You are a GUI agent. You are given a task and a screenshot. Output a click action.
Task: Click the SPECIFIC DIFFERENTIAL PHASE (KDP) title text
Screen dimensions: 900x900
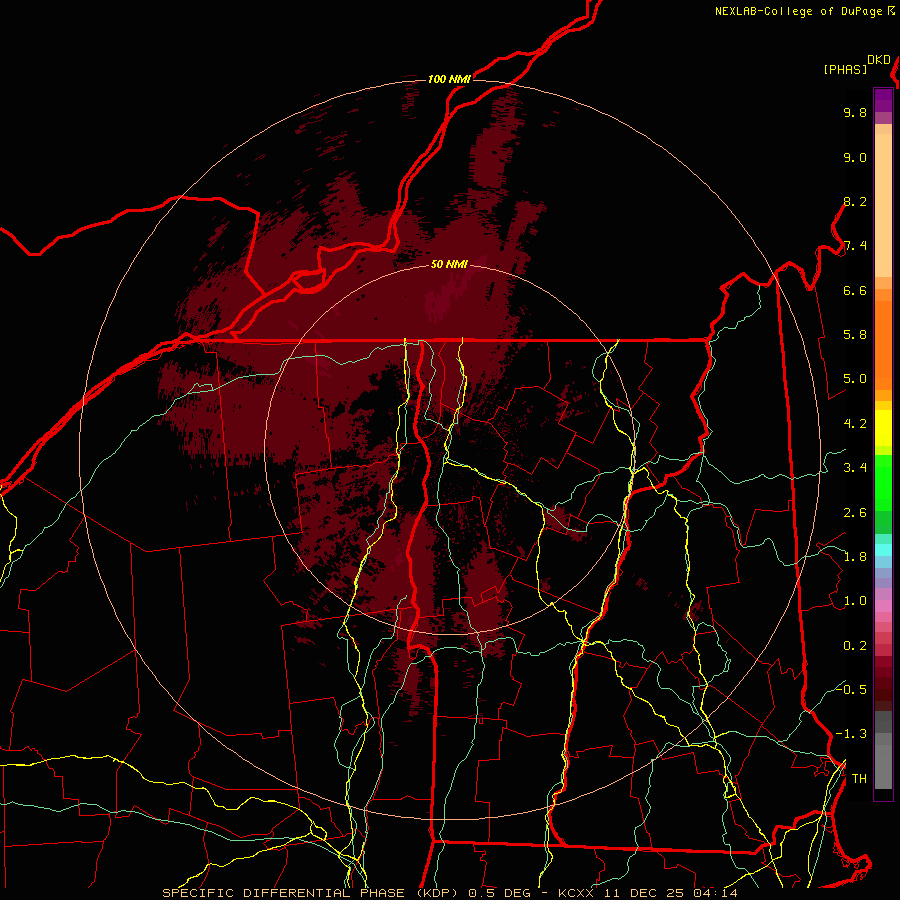pos(311,893)
